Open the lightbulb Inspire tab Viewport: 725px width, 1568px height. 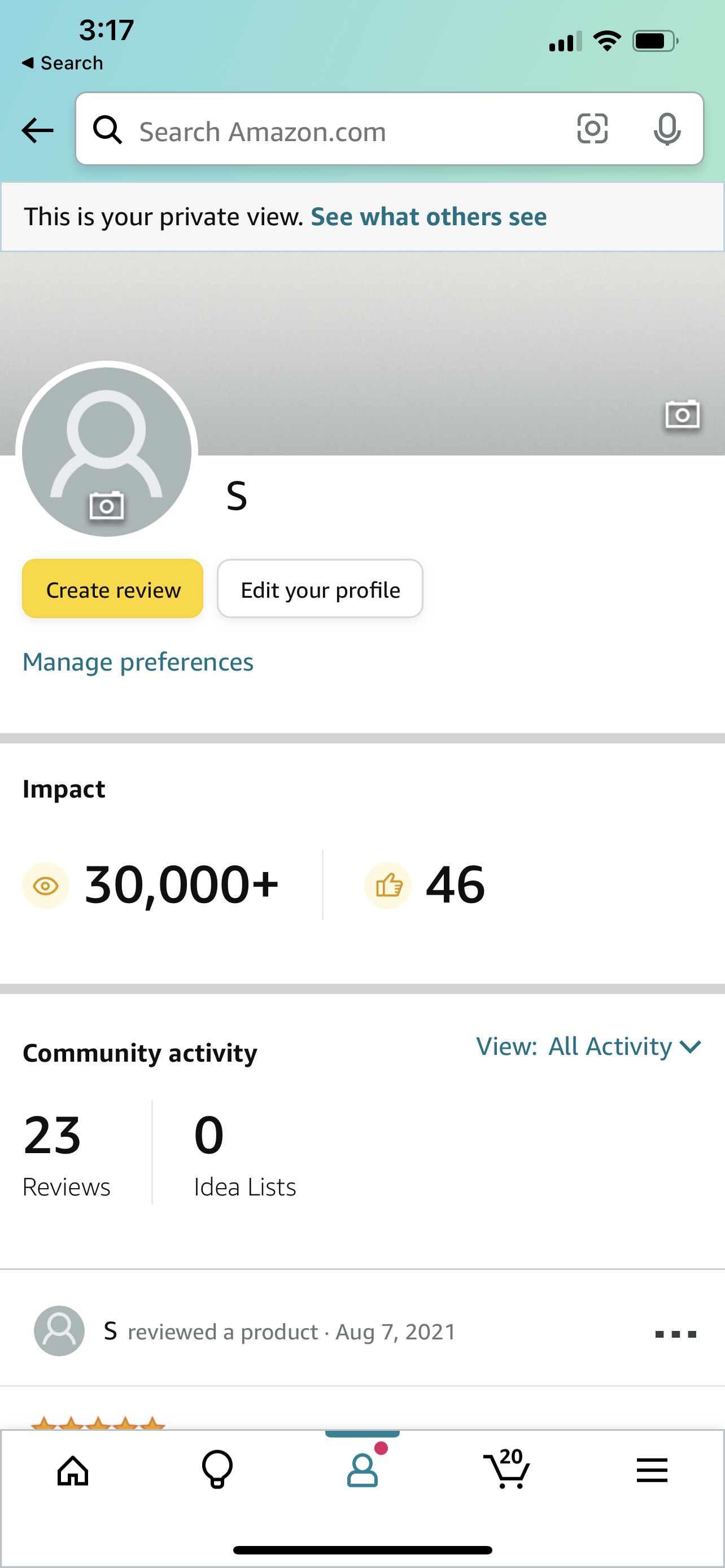tap(217, 1470)
